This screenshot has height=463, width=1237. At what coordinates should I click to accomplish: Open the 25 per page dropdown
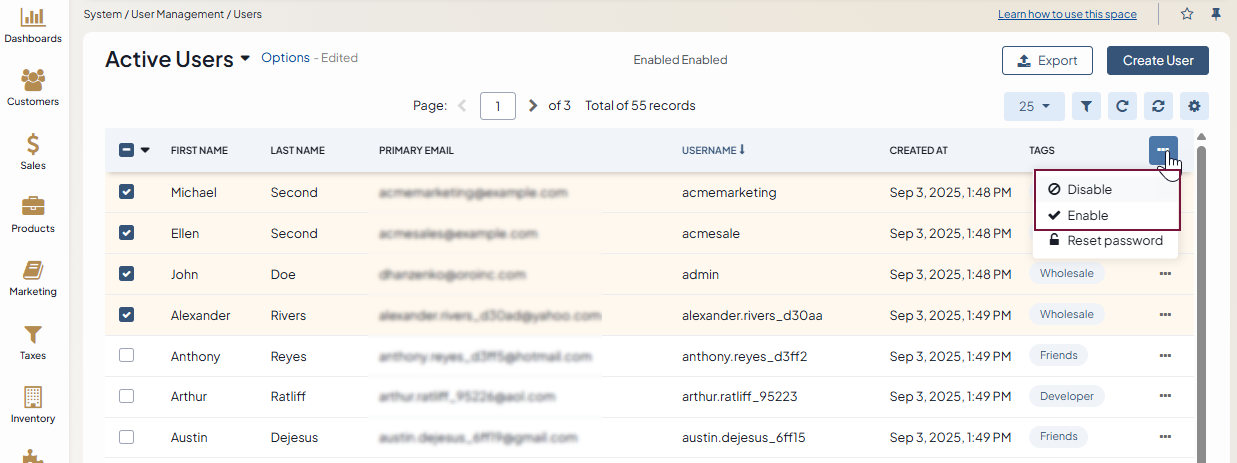pyautogui.click(x=1034, y=106)
